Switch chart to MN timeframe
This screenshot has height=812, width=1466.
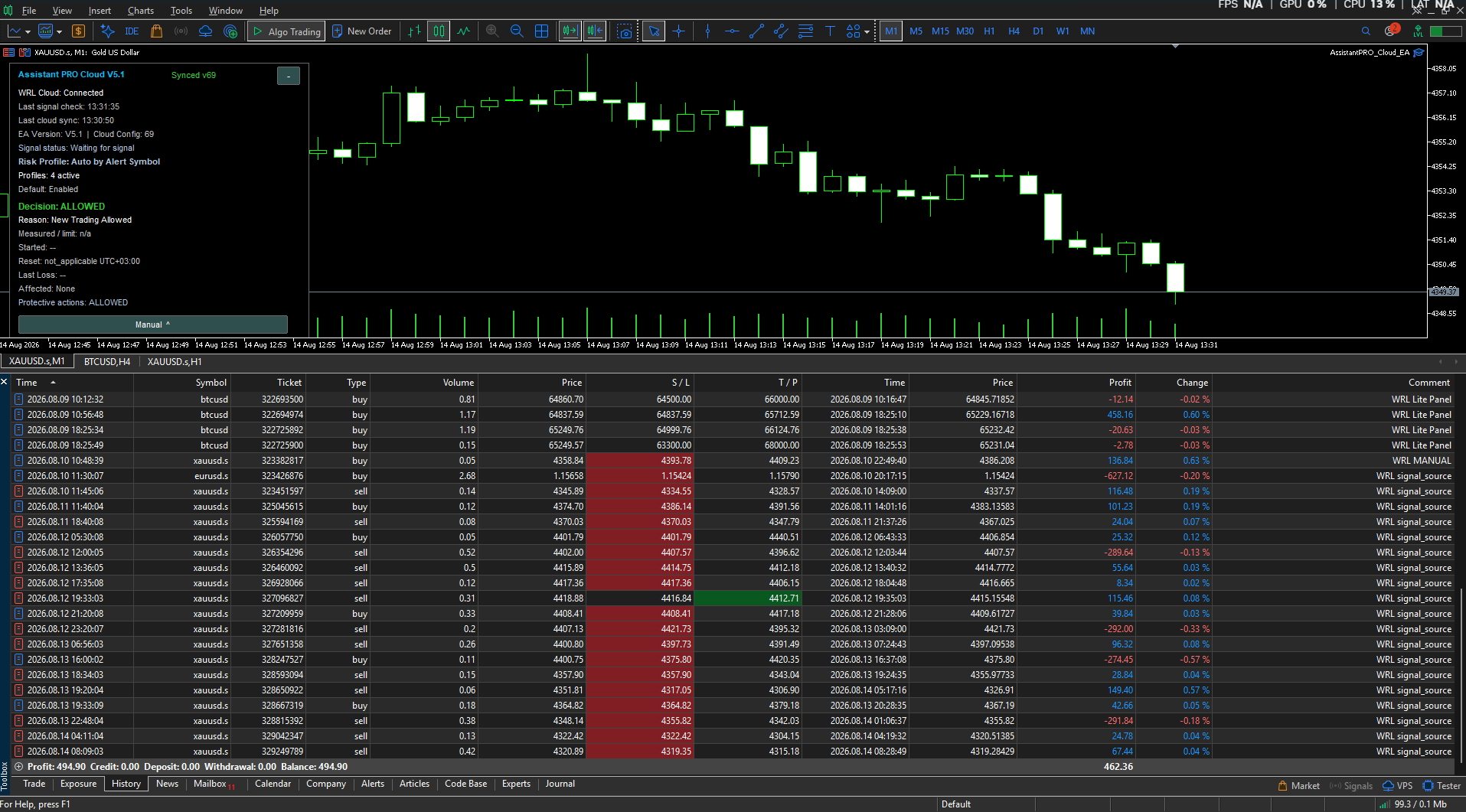(x=1087, y=31)
